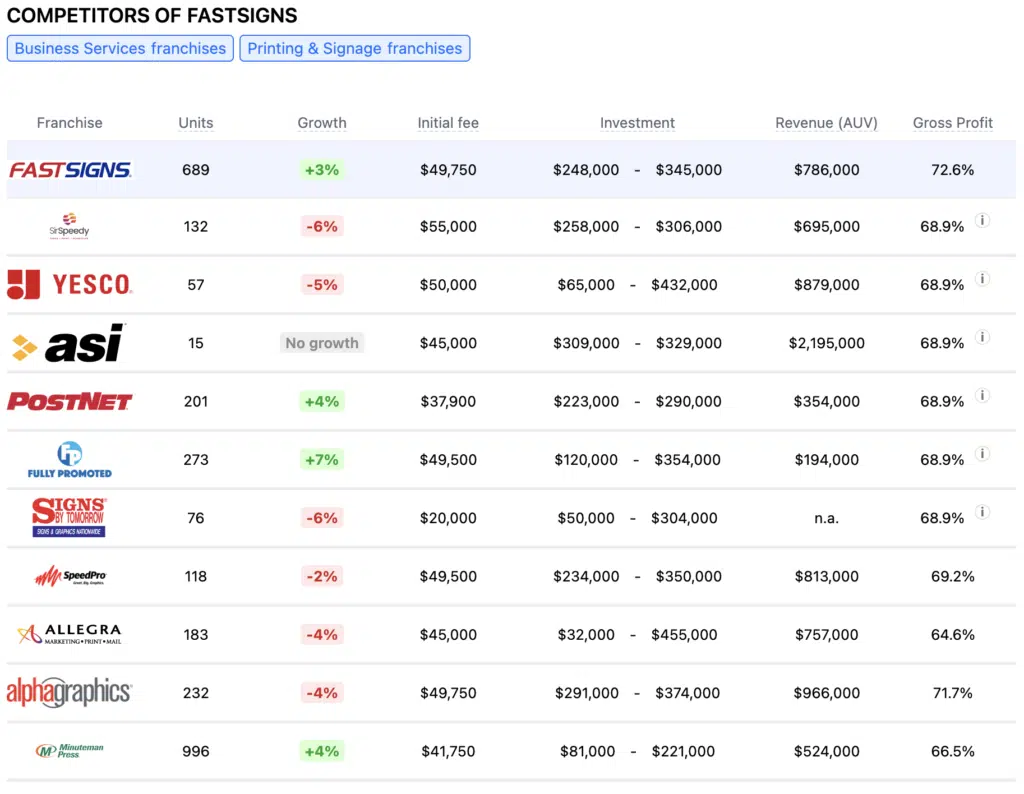Screen dimensions: 1024x794
Task: Sort by Units column header
Action: [x=196, y=123]
